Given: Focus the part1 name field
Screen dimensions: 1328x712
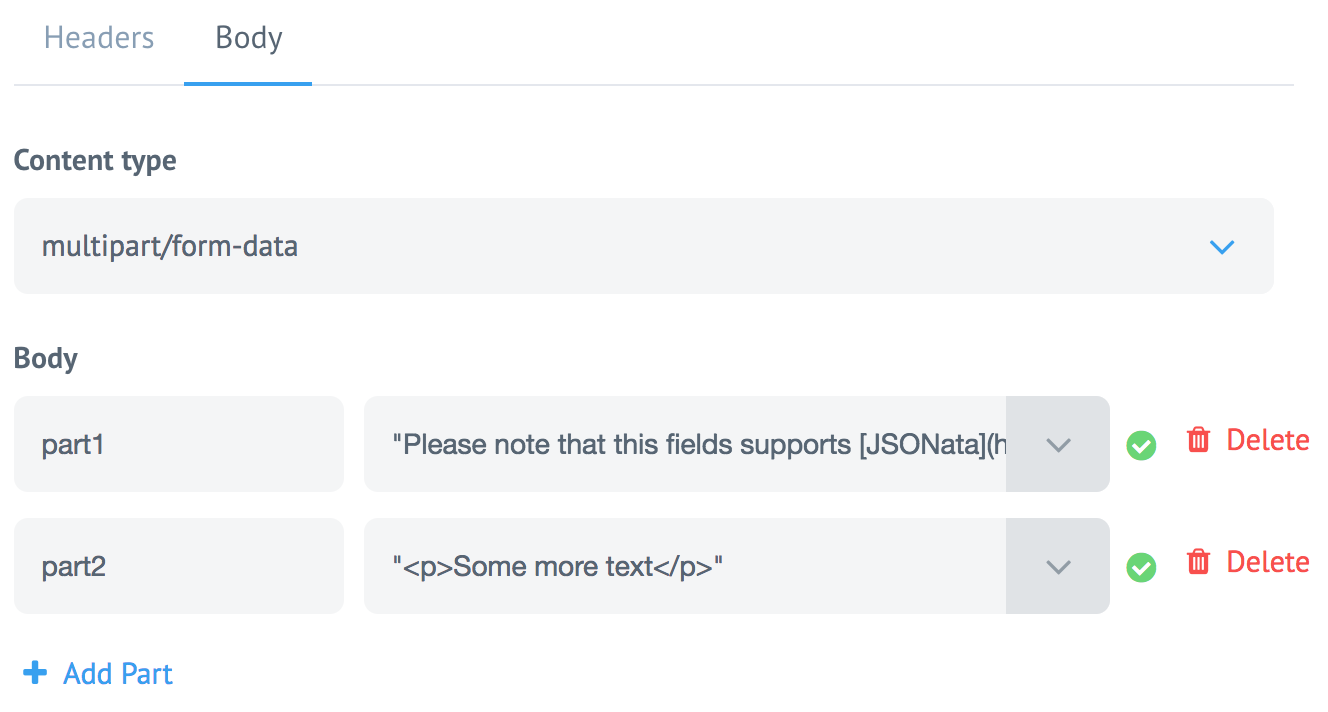Looking at the screenshot, I should click(x=178, y=444).
